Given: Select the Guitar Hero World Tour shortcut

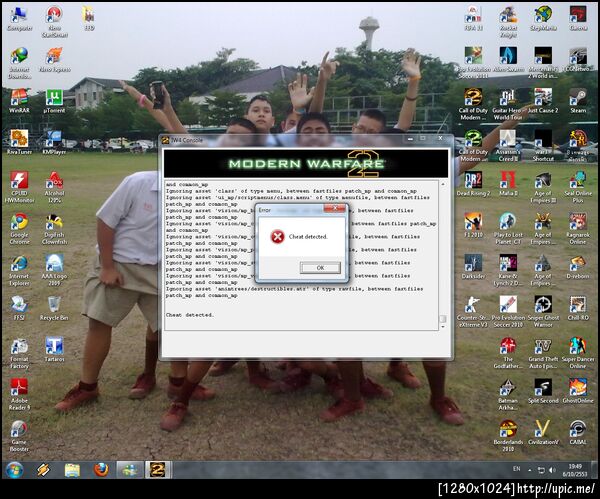Looking at the screenshot, I should point(508,104).
